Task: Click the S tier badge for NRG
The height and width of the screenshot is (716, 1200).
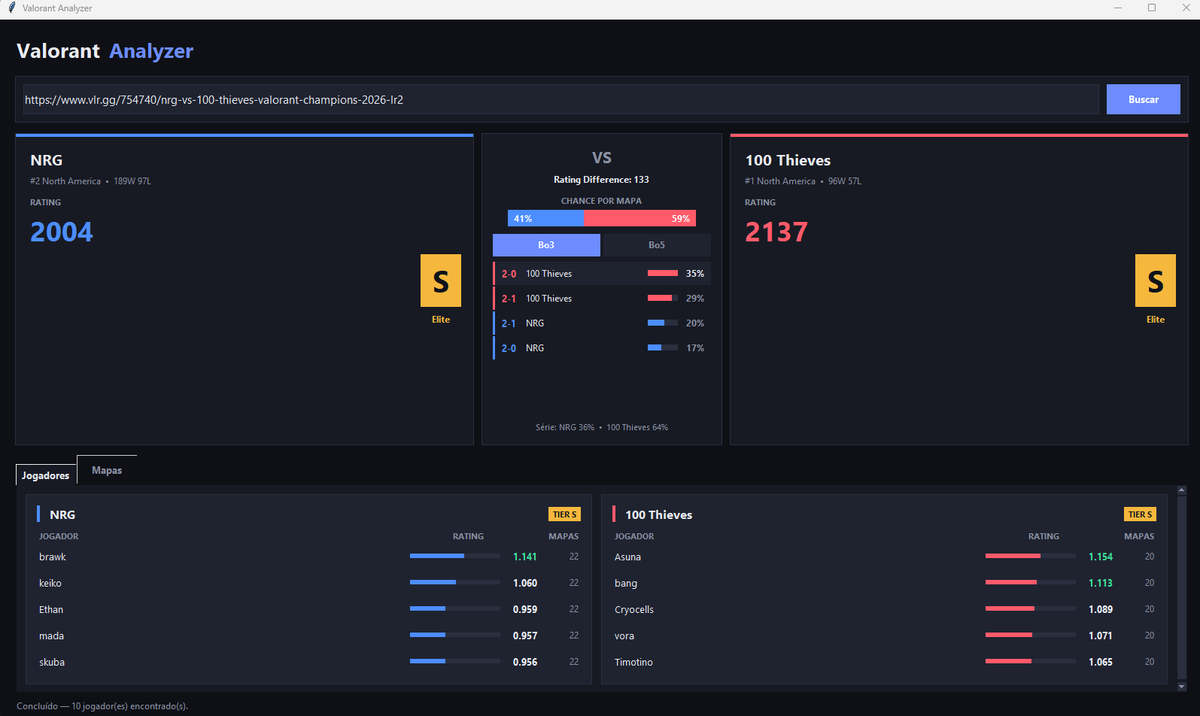Action: click(x=441, y=281)
